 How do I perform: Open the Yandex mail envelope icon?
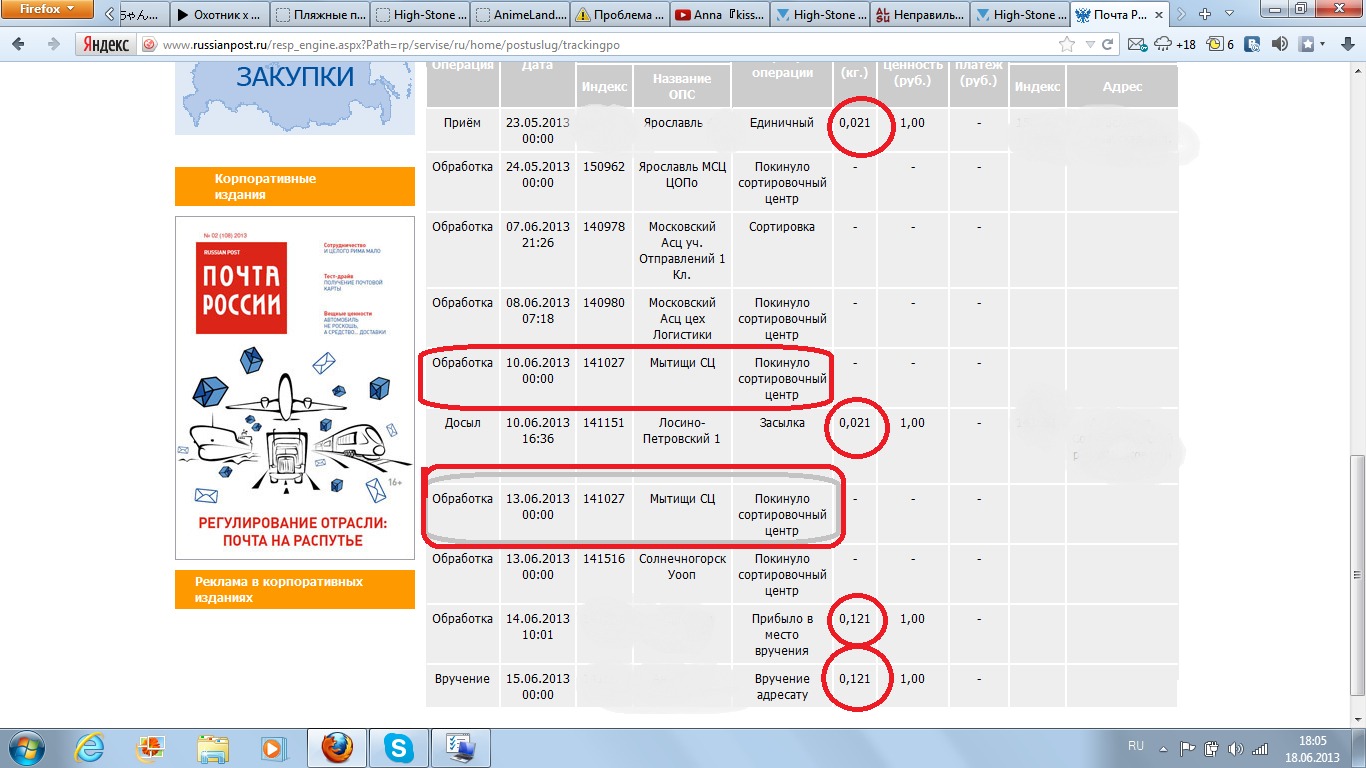(x=1137, y=45)
